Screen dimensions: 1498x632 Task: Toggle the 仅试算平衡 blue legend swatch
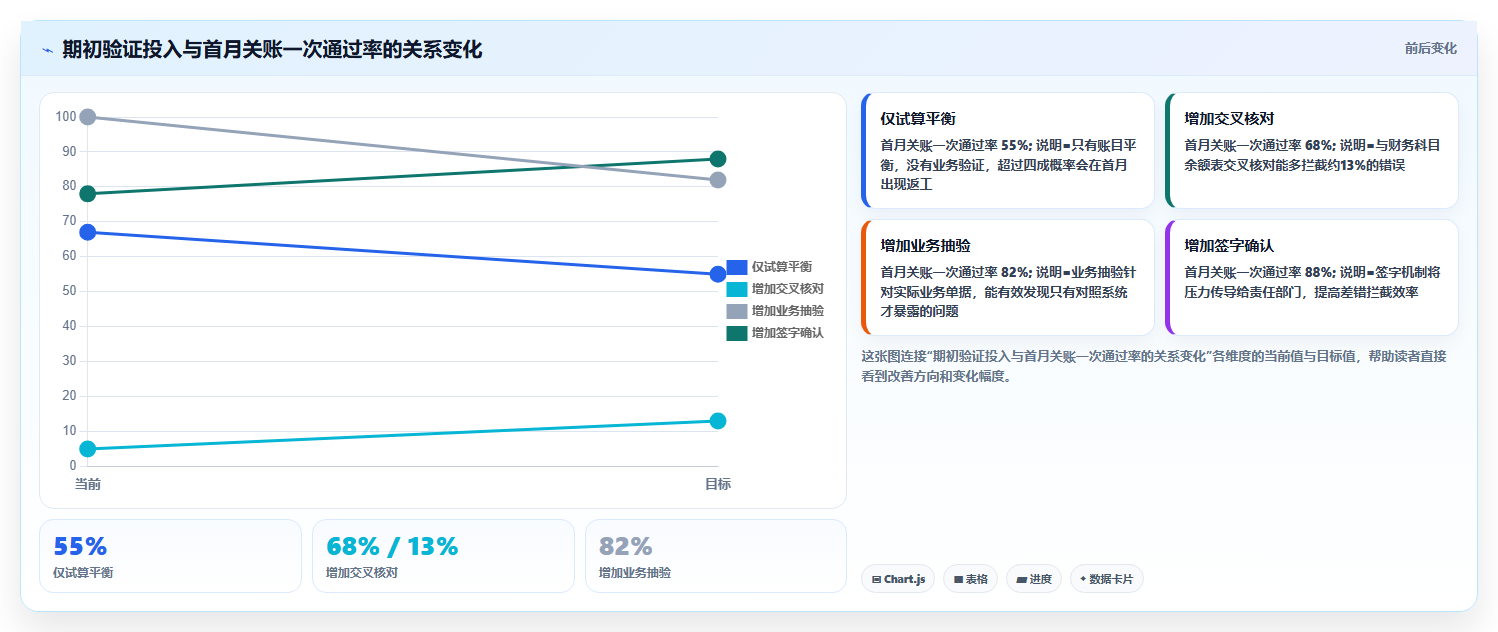point(736,267)
